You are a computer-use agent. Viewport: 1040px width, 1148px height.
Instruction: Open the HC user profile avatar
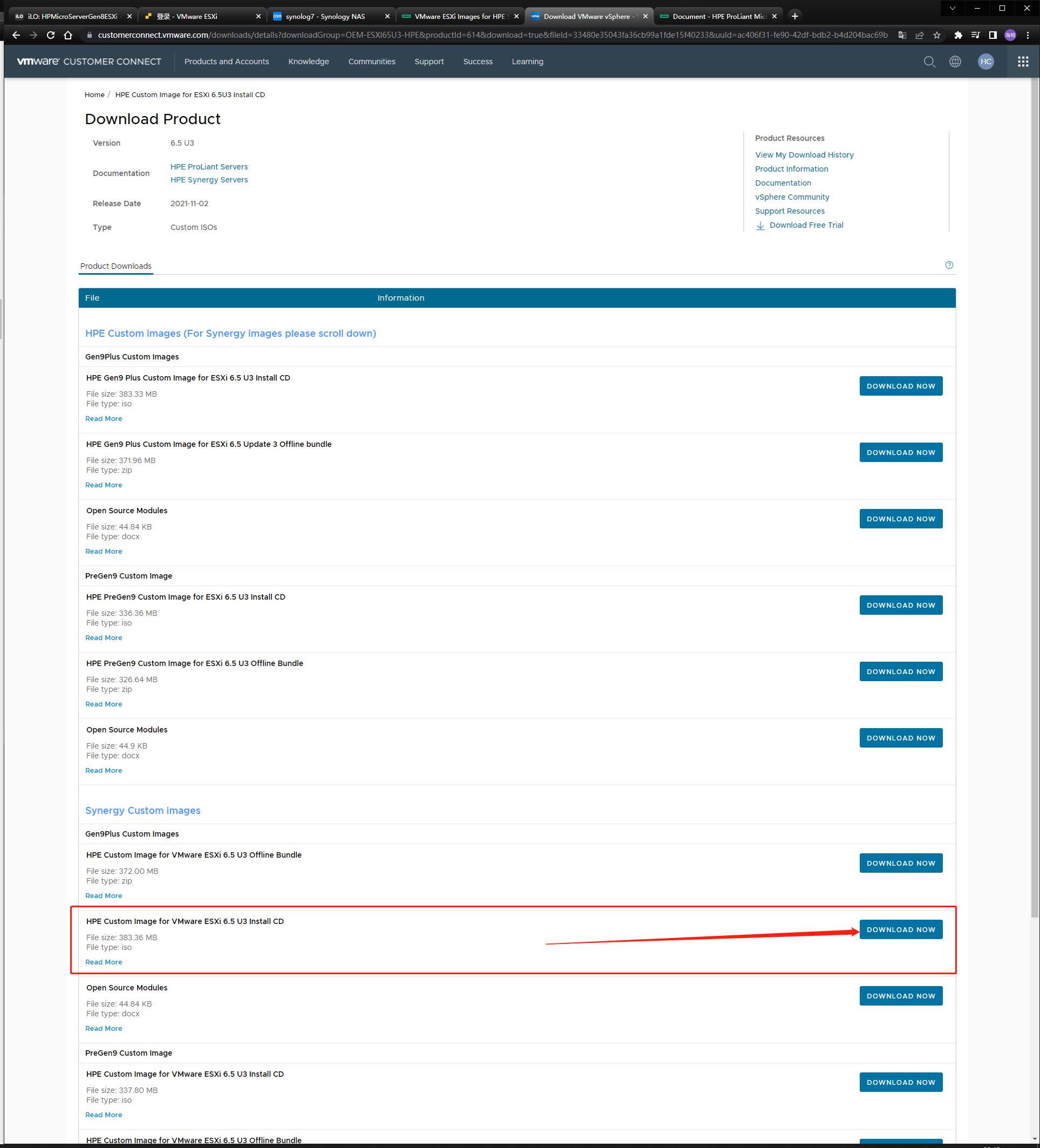[x=986, y=62]
